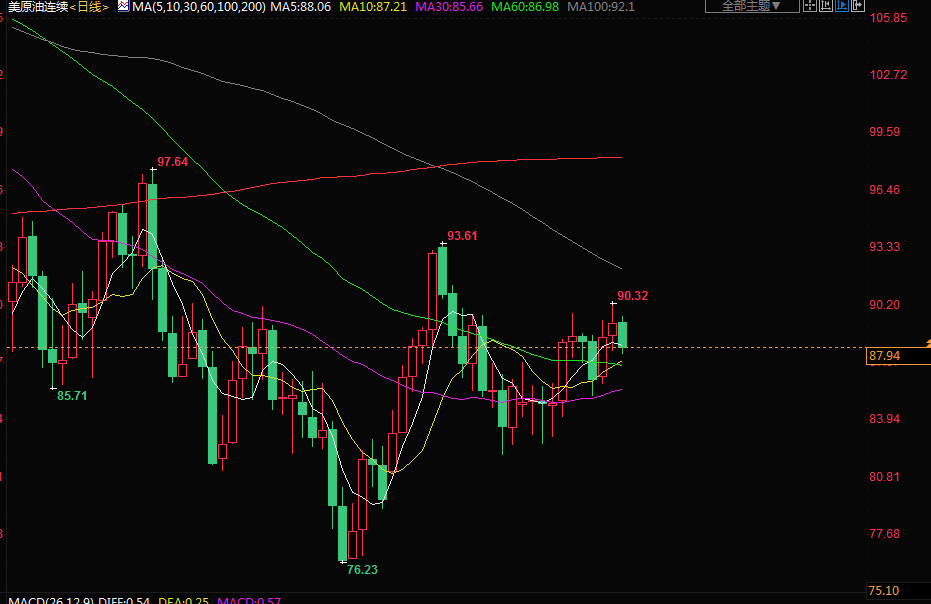Screen dimensions: 931x604
Task: Click the 97.64 high price marker
Action: pos(173,162)
